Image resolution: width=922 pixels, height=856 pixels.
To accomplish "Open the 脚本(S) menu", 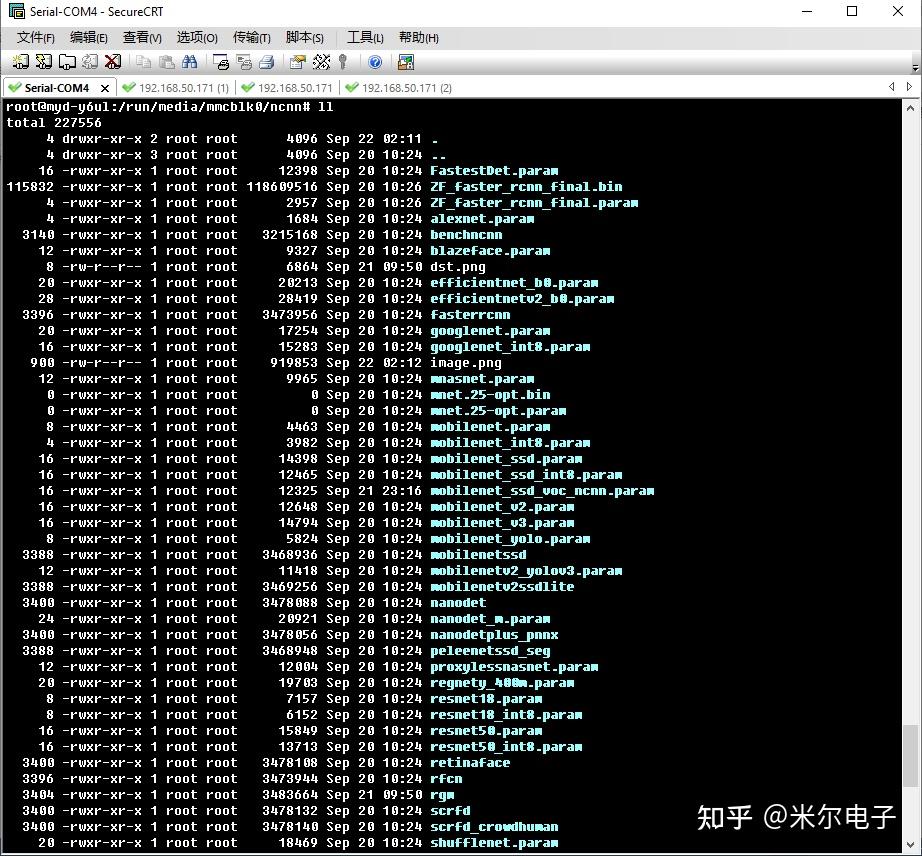I will point(303,37).
